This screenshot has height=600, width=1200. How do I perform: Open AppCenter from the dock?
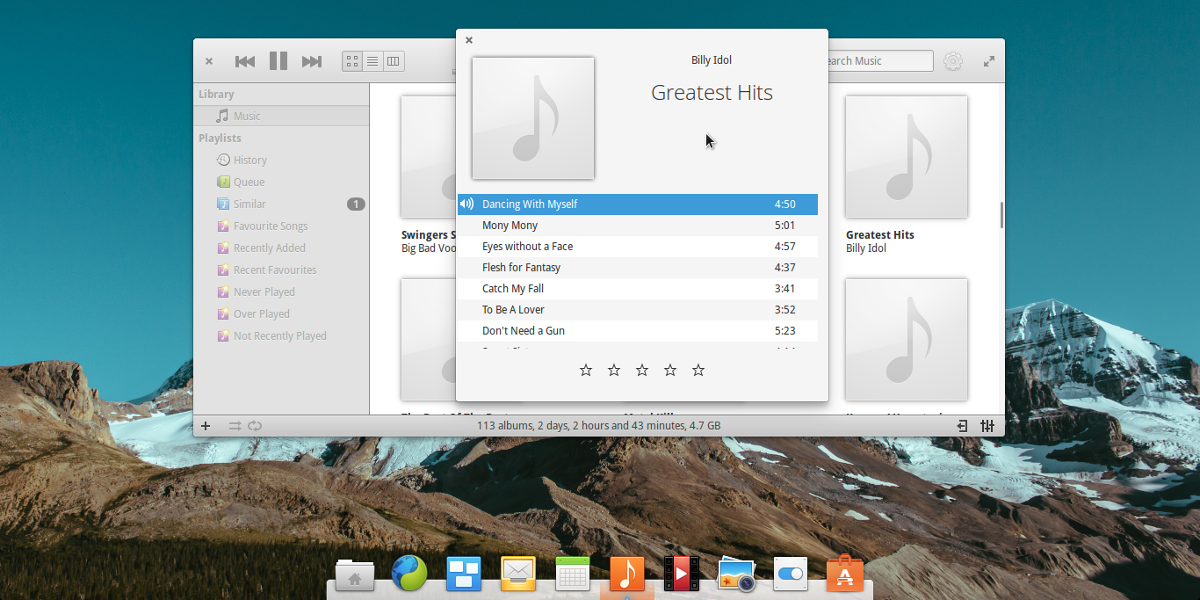pos(845,574)
